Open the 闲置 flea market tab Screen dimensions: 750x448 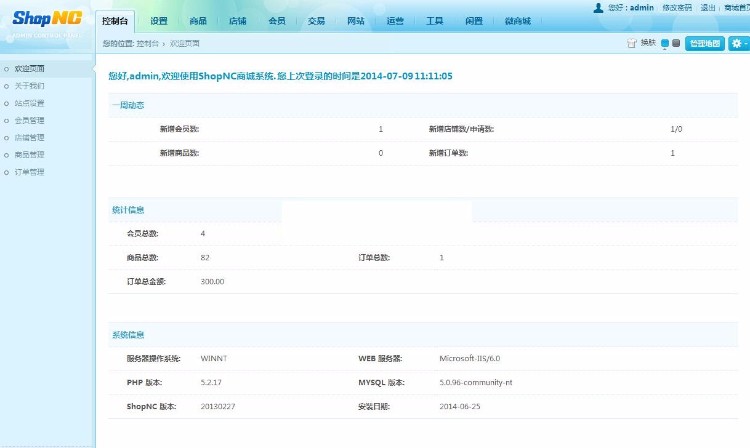(x=474, y=21)
